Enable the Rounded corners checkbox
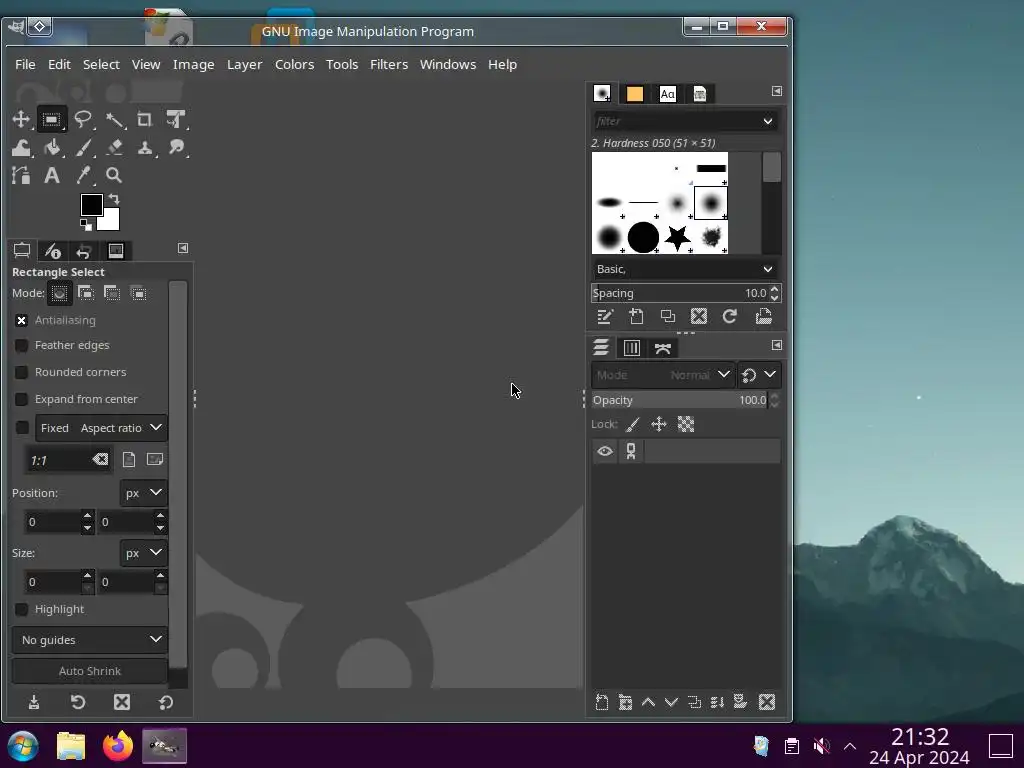This screenshot has width=1024, height=768. coord(22,372)
